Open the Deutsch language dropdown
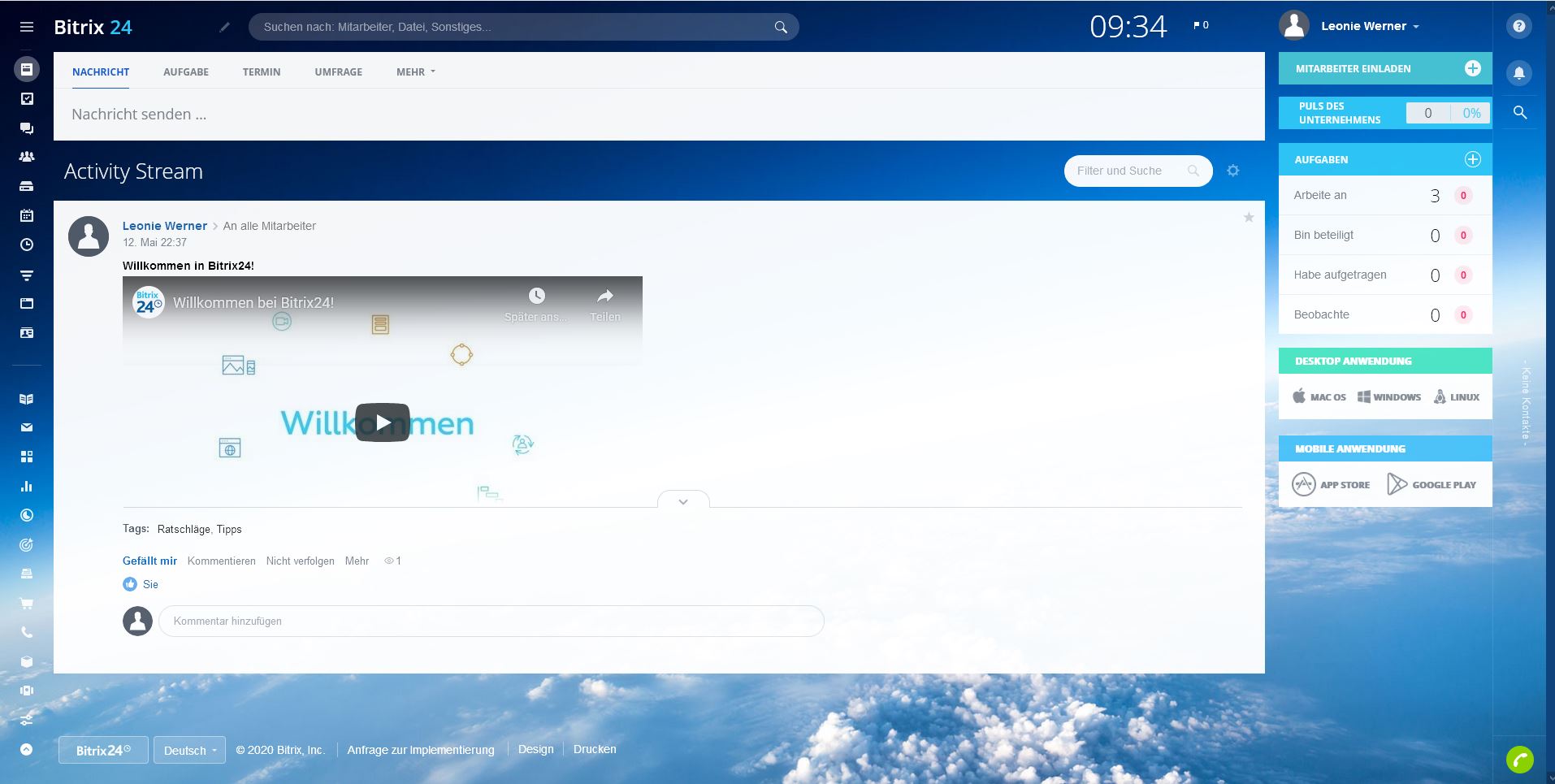Screen dimensions: 1555x784 tap(189, 750)
